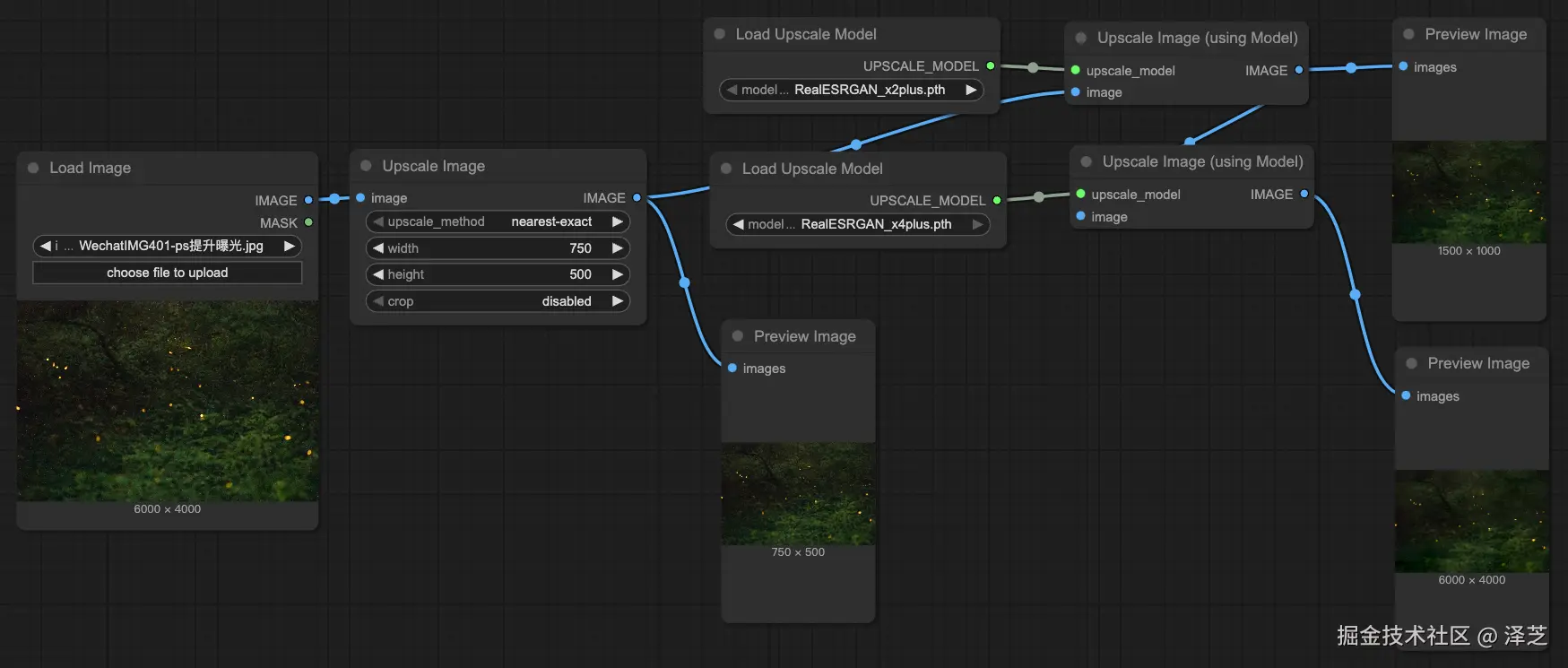Viewport: 1568px width, 668px height.
Task: Click the IMAGE output socket on Load Image
Action: 308,200
